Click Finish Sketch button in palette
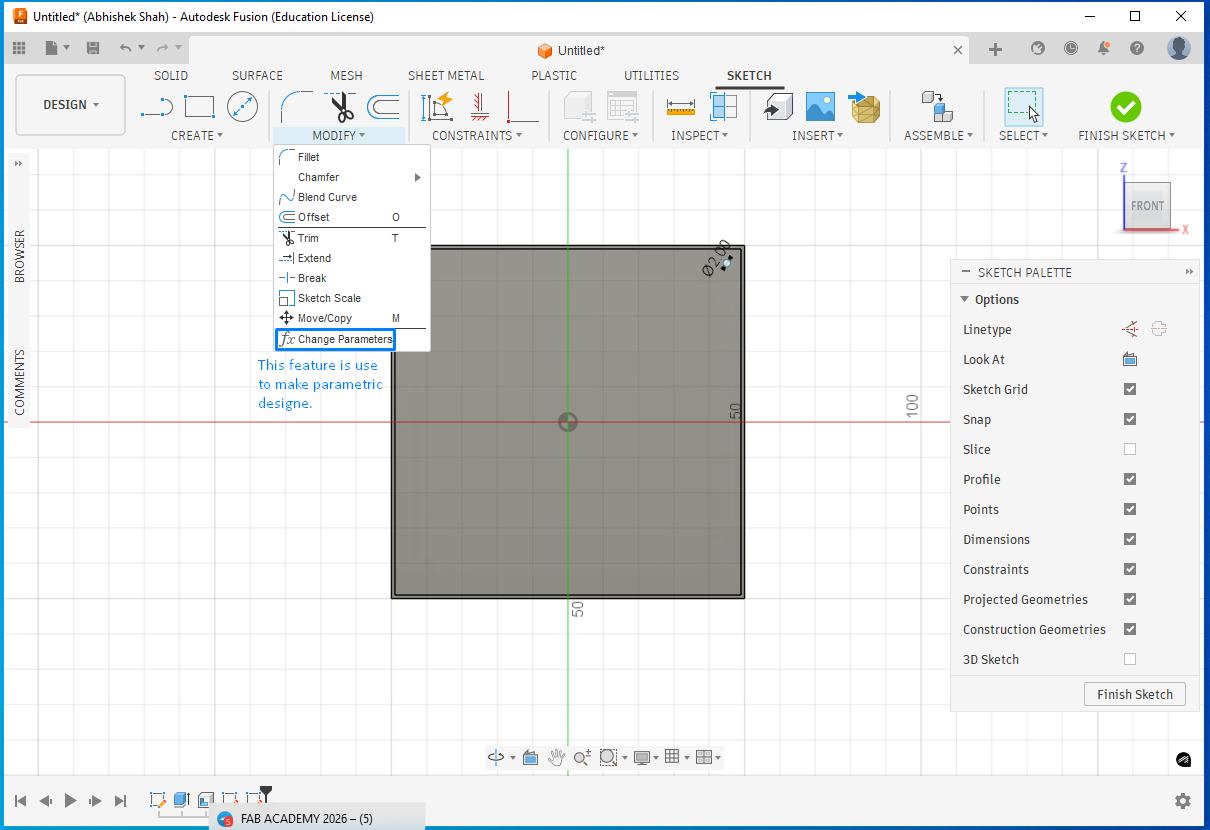 point(1134,694)
